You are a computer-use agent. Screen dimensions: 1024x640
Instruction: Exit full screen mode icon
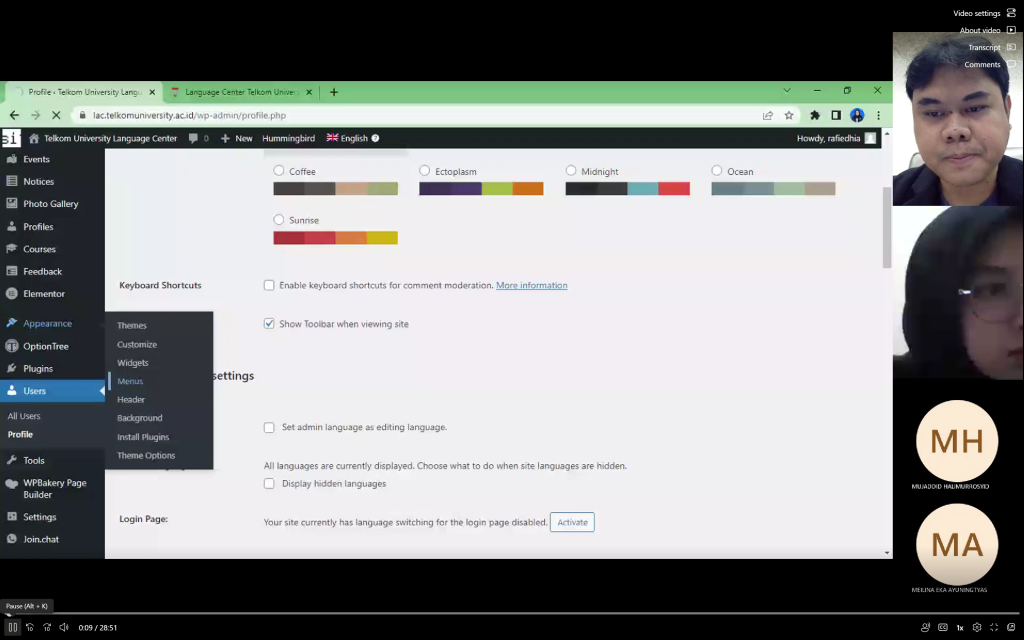(994, 627)
